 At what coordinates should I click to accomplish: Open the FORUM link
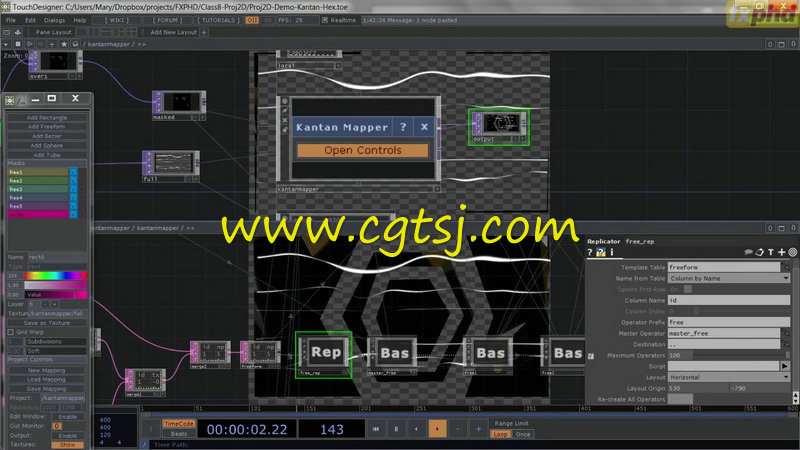(x=167, y=20)
